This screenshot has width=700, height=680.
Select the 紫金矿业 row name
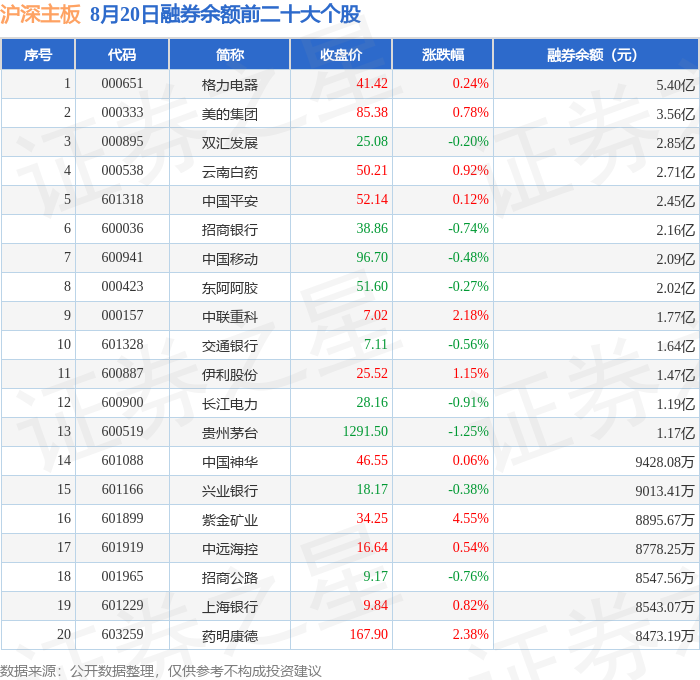point(229,520)
